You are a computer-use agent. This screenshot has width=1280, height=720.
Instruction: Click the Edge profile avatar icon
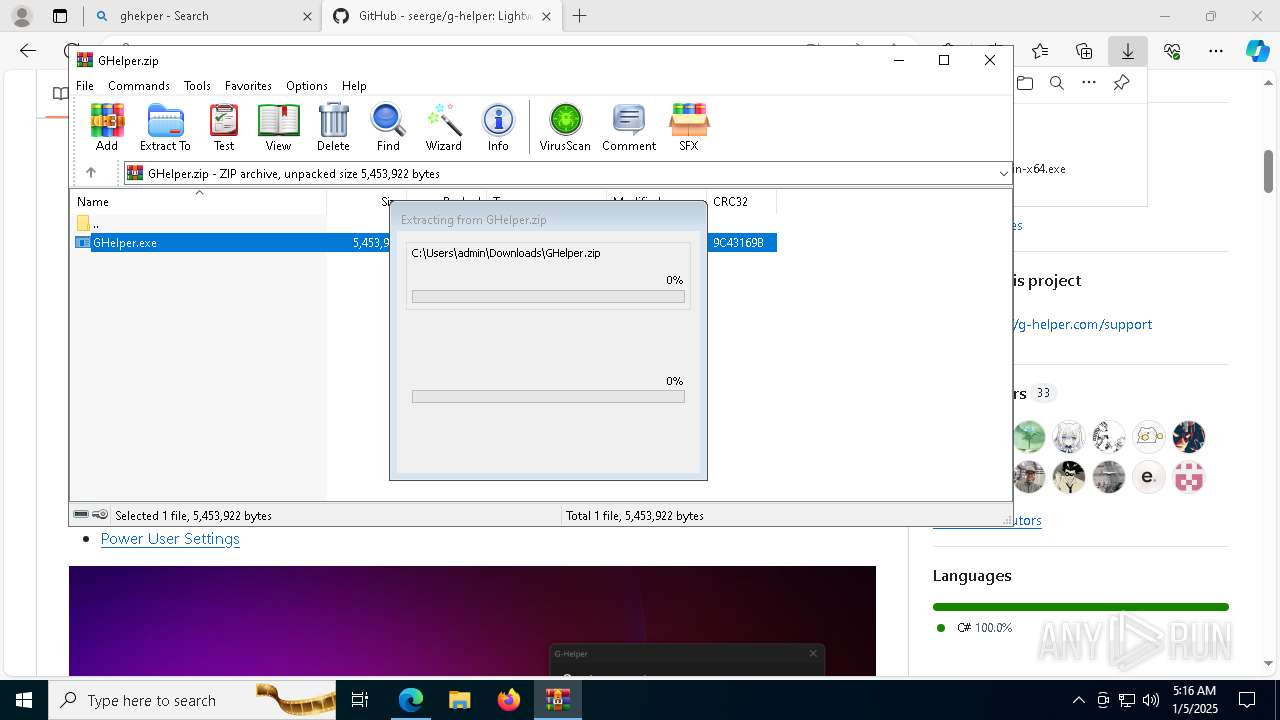pyautogui.click(x=21, y=16)
